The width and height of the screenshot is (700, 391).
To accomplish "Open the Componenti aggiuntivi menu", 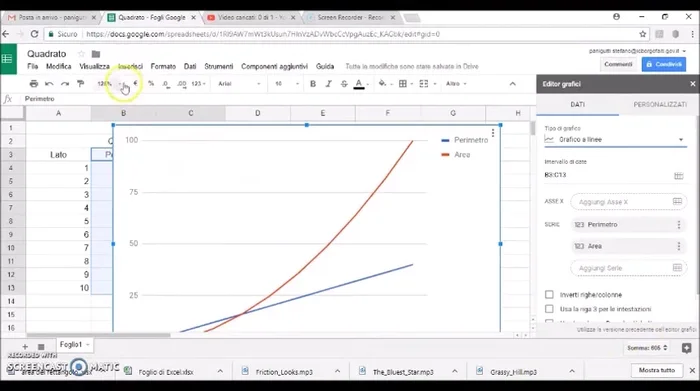I will 274,67.
